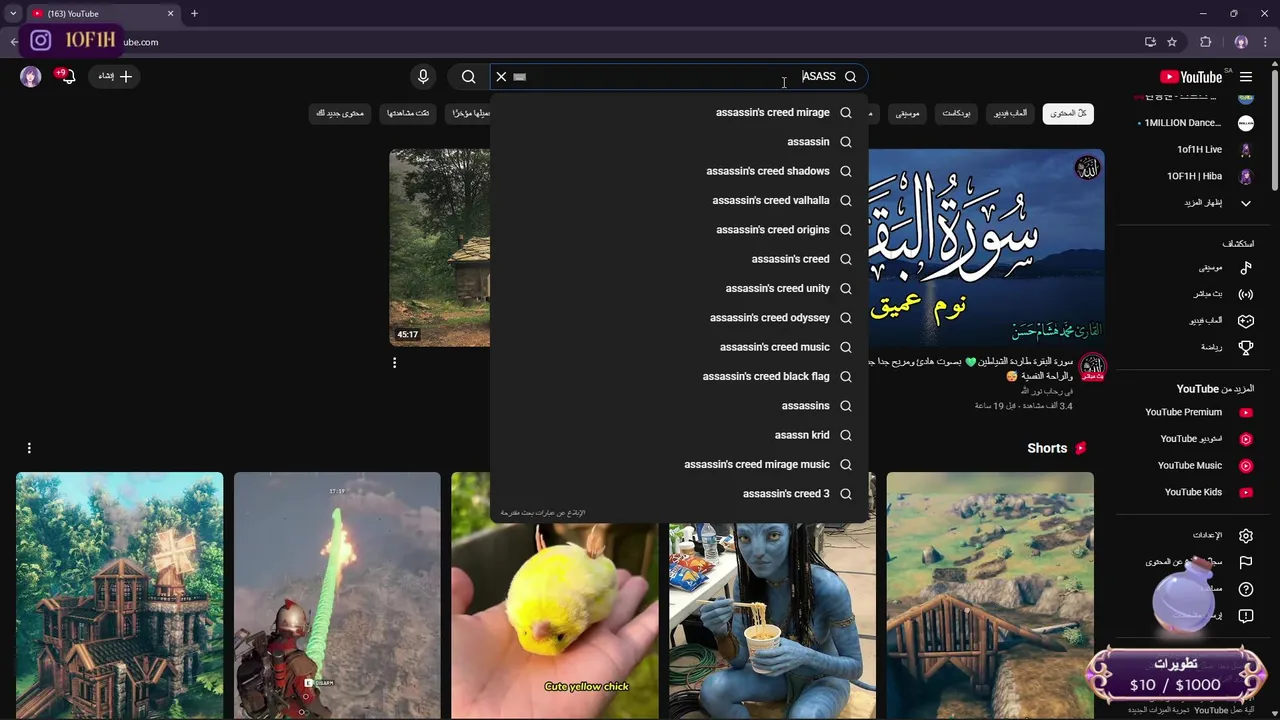This screenshot has width=1280, height=720.
Task: Open Sports trophy icon in Explore
Action: pyautogui.click(x=1246, y=348)
